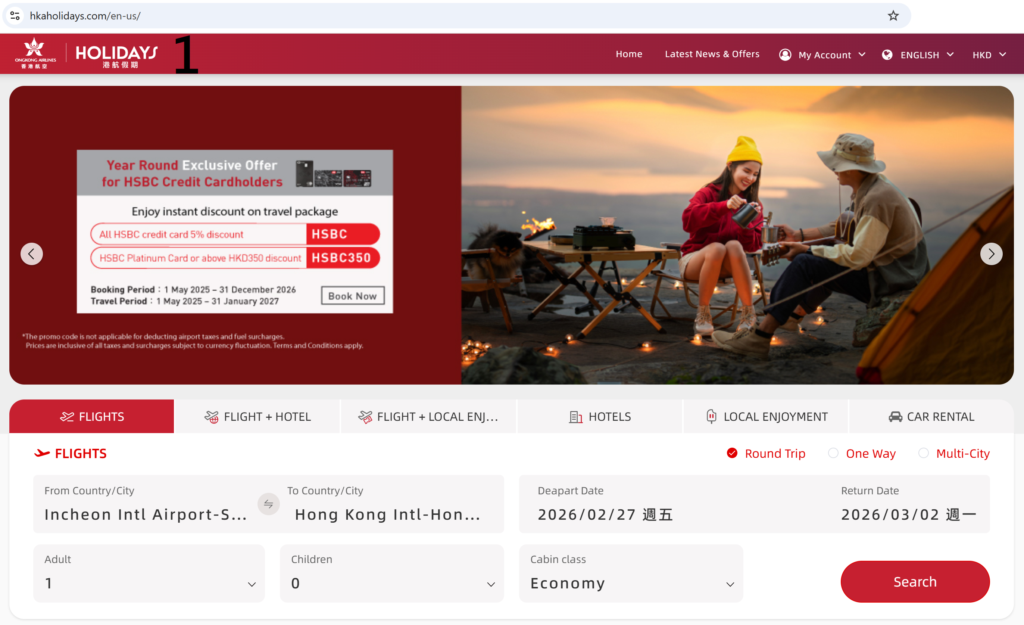Switch to the Flight + Hotel tab

click(257, 417)
